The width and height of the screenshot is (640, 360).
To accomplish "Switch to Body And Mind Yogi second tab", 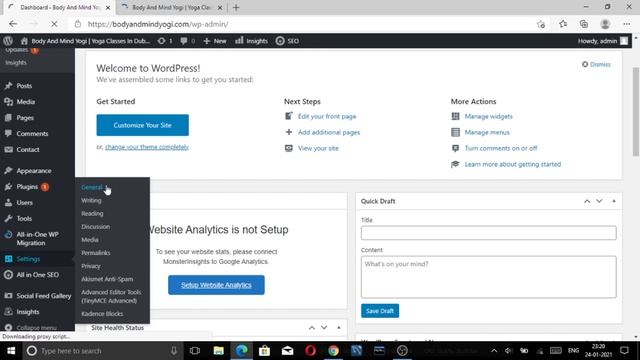I will click(171, 7).
